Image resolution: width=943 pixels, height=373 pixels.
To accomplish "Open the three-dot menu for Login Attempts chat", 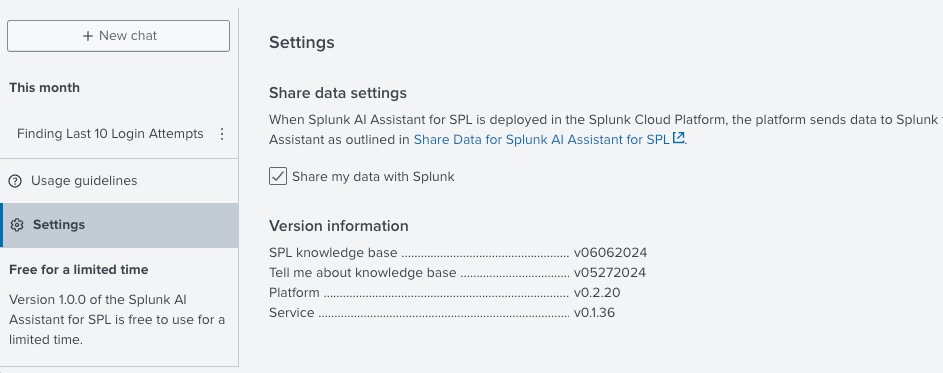I will [222, 134].
